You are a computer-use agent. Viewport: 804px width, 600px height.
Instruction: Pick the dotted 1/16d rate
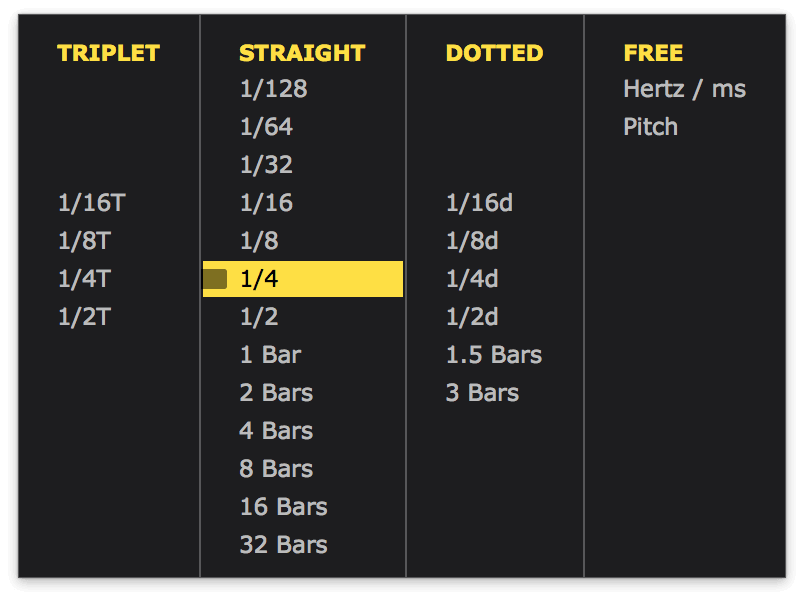point(479,203)
